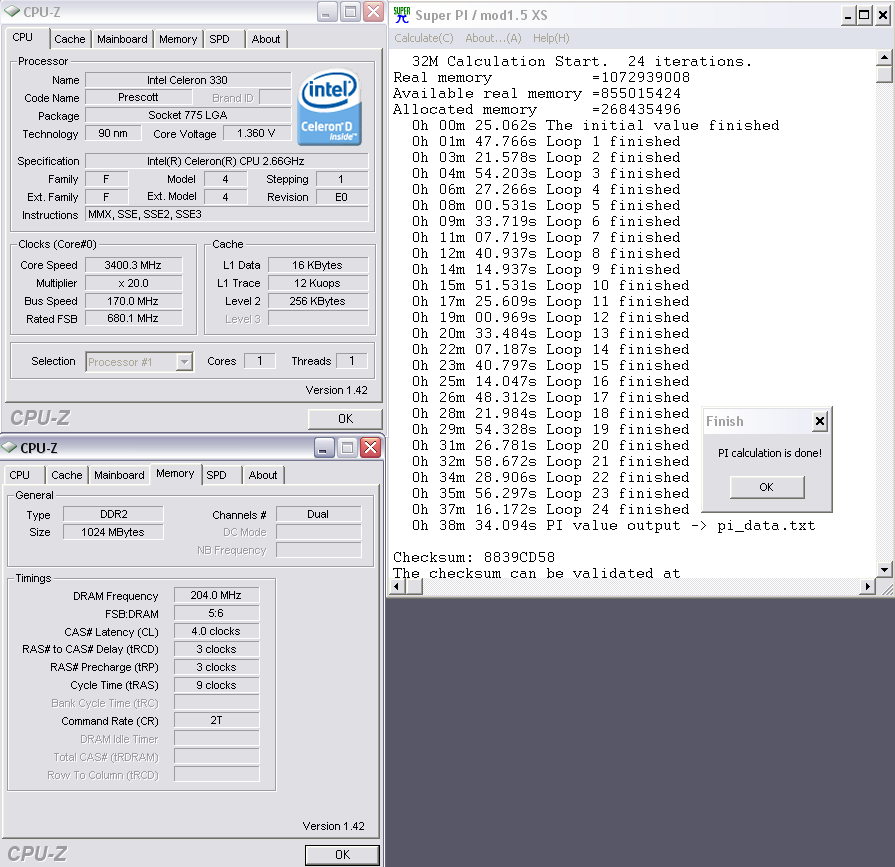Click the Super PI vertical scrollbar up arrow
Screen dimensions: 895x867
[884, 57]
